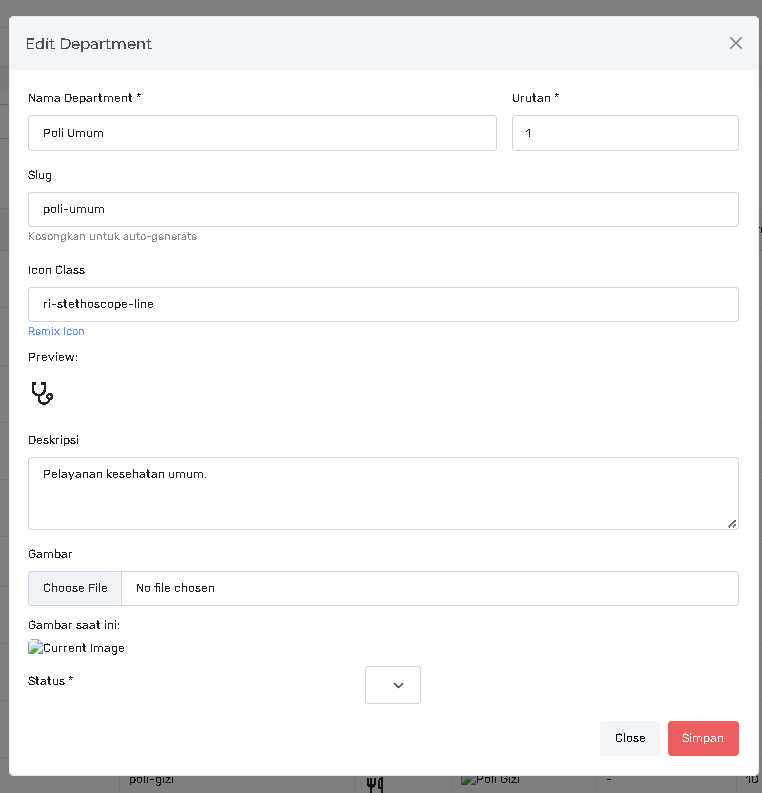Select the Slug input with poli-umum

(383, 209)
